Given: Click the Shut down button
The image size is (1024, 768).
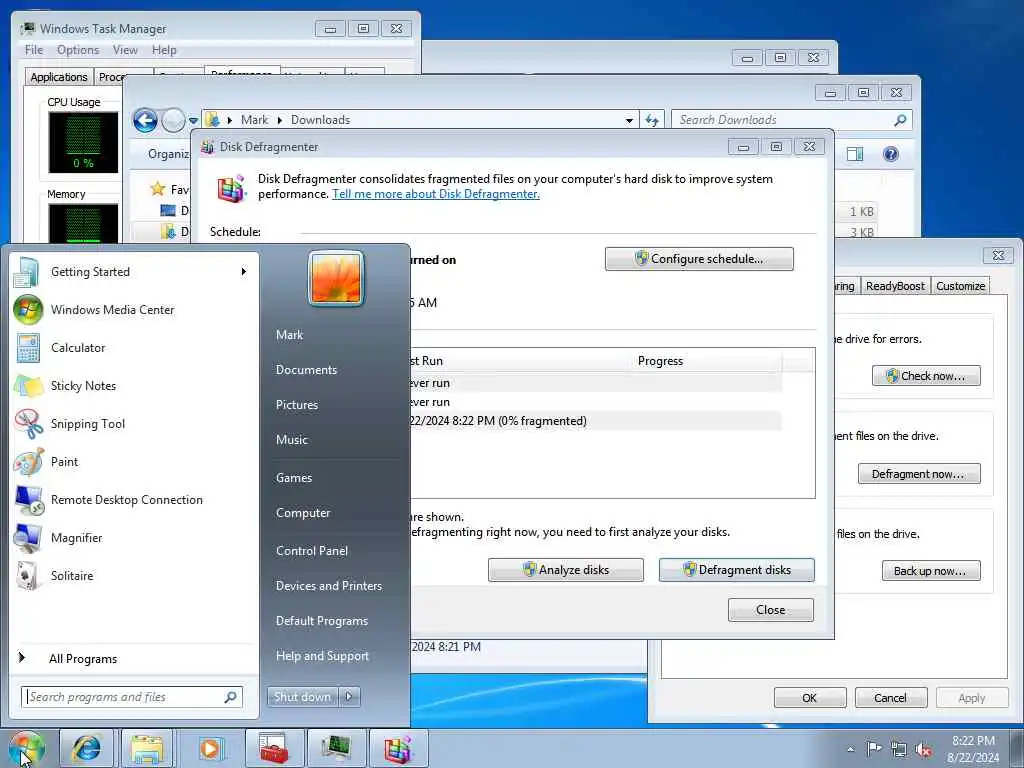Looking at the screenshot, I should click(302, 696).
